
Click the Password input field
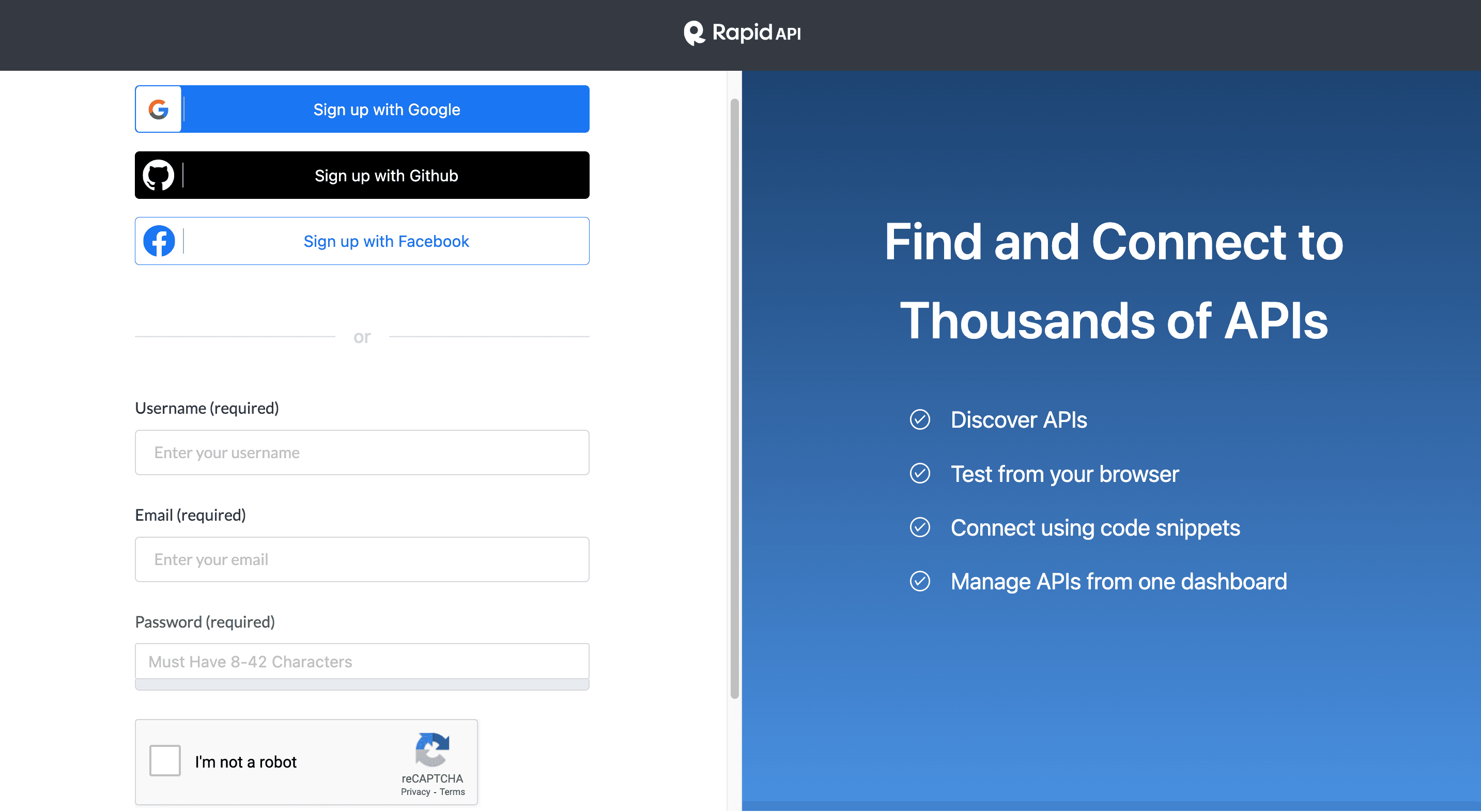pyautogui.click(x=362, y=661)
